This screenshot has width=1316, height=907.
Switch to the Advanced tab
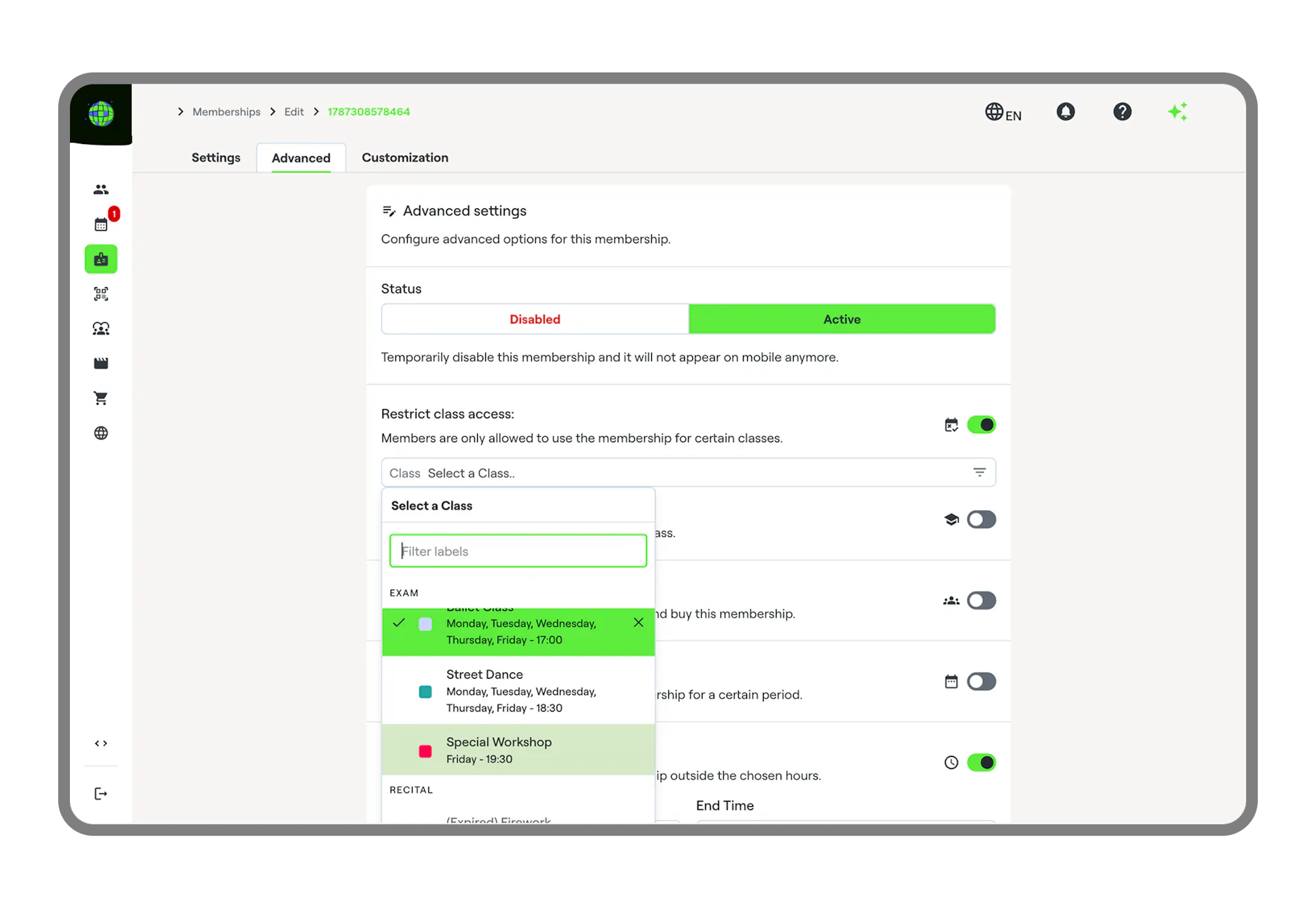[301, 158]
